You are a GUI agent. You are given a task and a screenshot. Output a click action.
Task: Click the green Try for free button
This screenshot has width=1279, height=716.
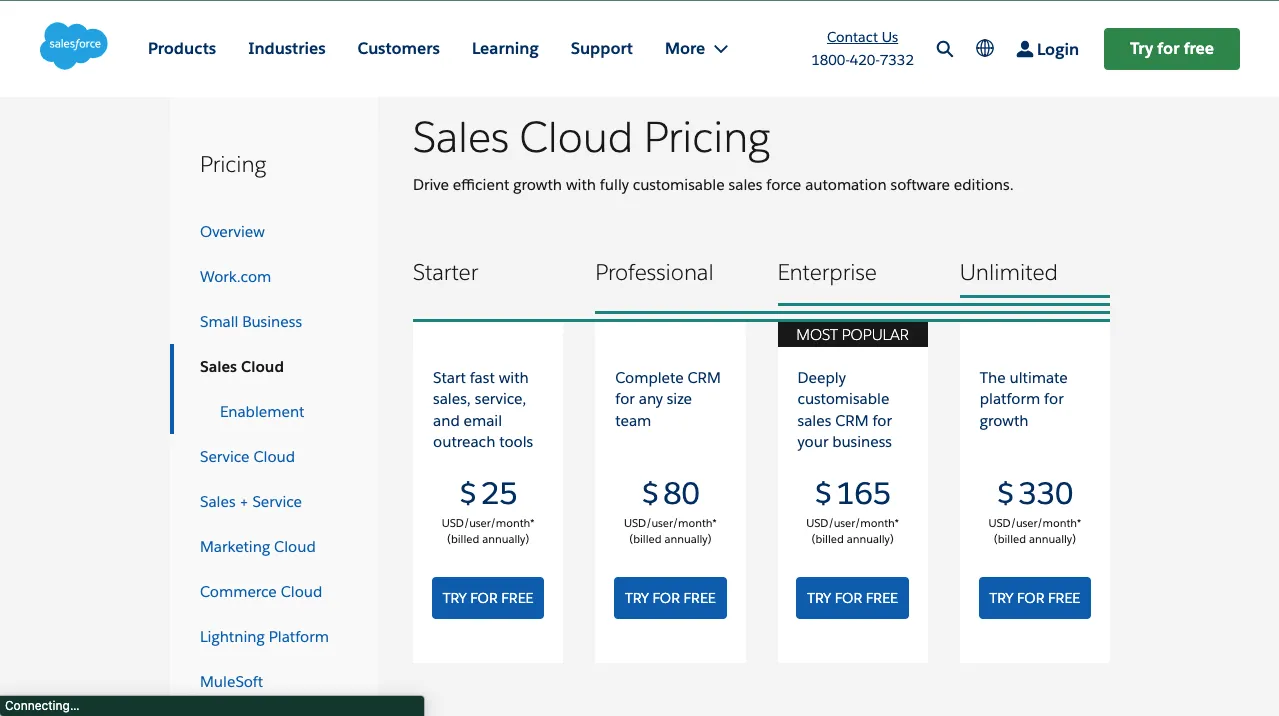[x=1172, y=49]
